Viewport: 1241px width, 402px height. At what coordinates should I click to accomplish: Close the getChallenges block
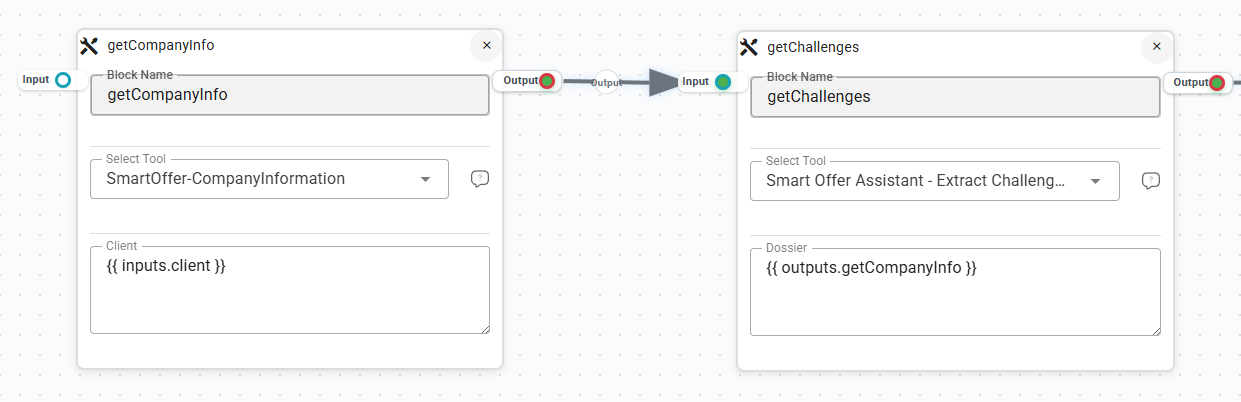click(1156, 46)
